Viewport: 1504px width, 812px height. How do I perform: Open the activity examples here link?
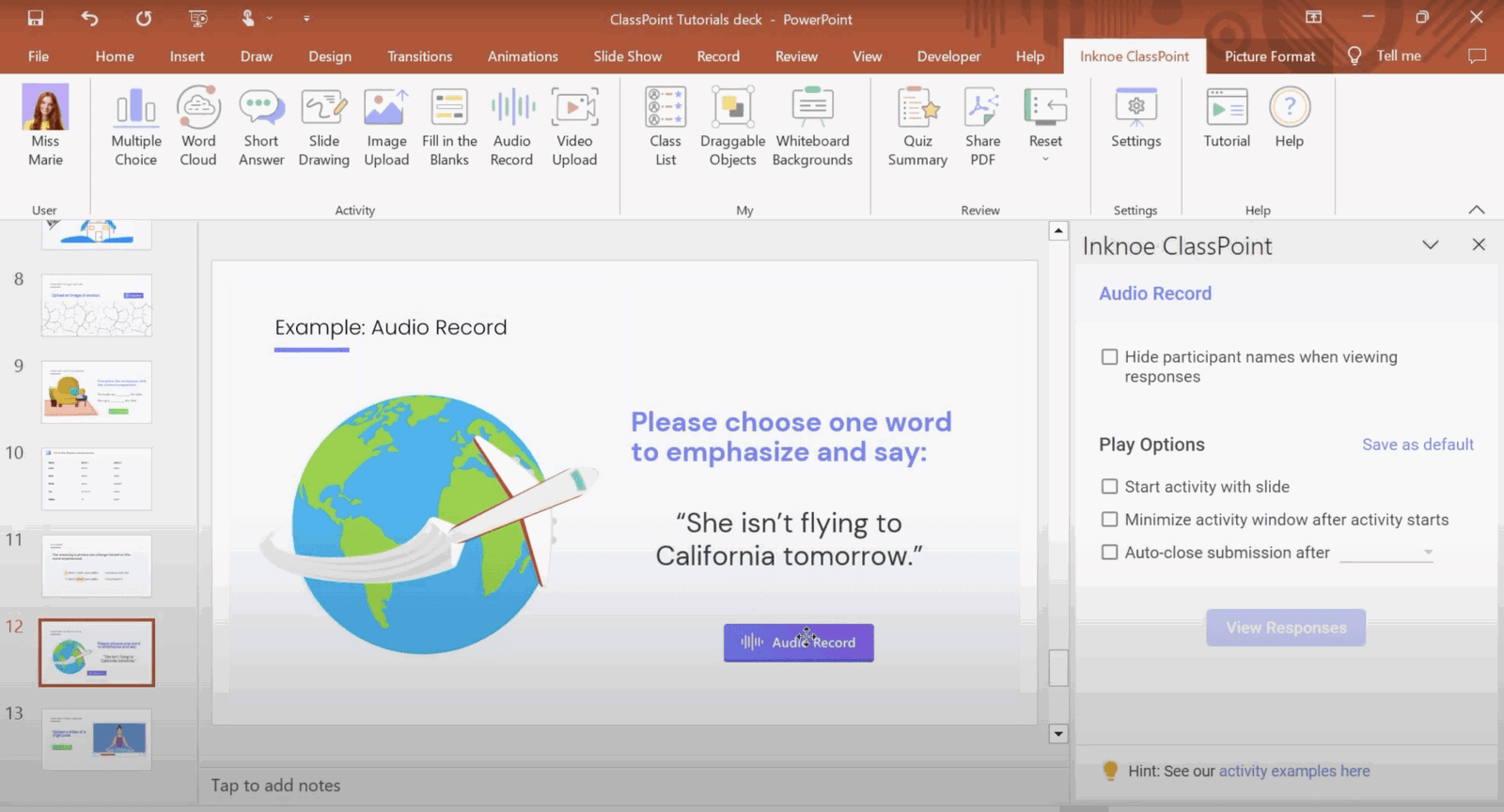coord(1293,771)
